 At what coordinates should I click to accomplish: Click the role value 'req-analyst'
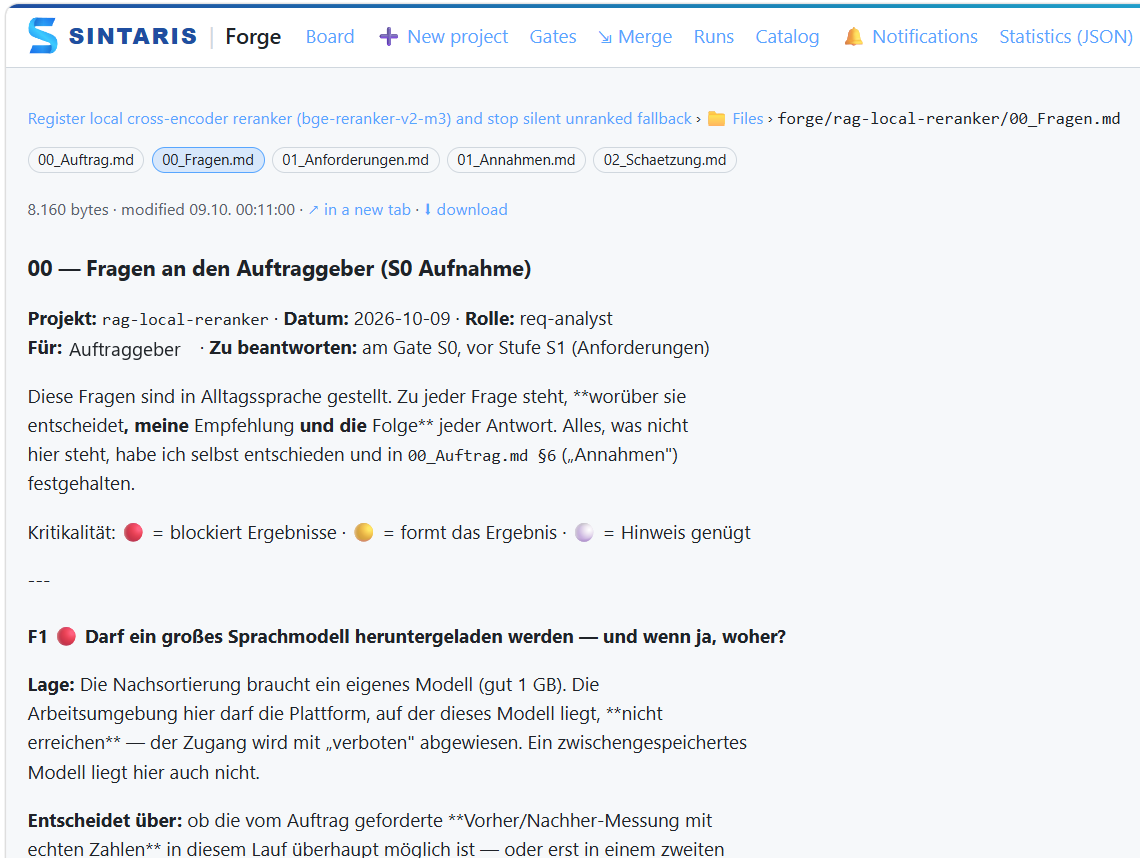[x=566, y=318]
